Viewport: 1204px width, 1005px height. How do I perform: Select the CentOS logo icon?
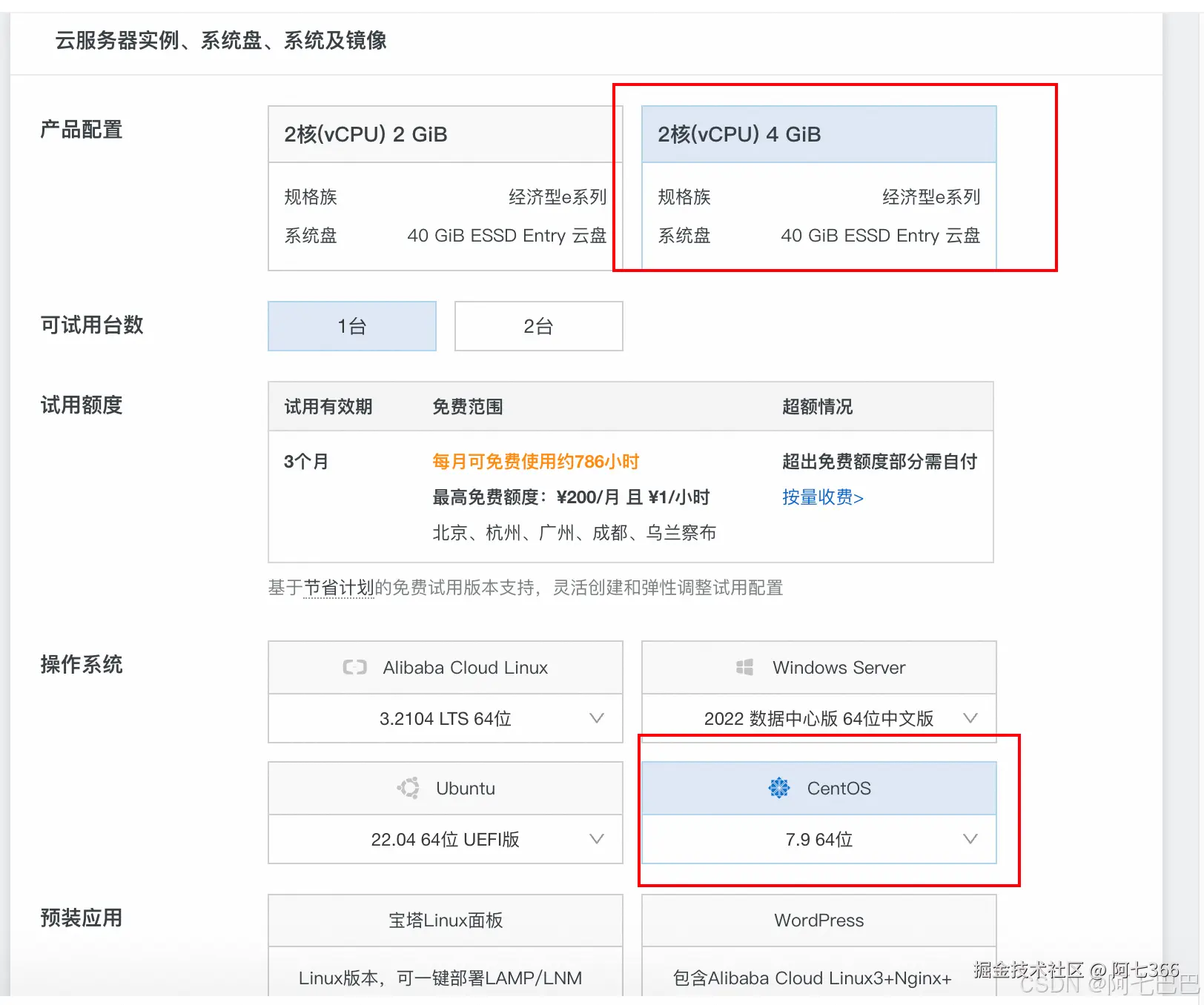pos(779,788)
